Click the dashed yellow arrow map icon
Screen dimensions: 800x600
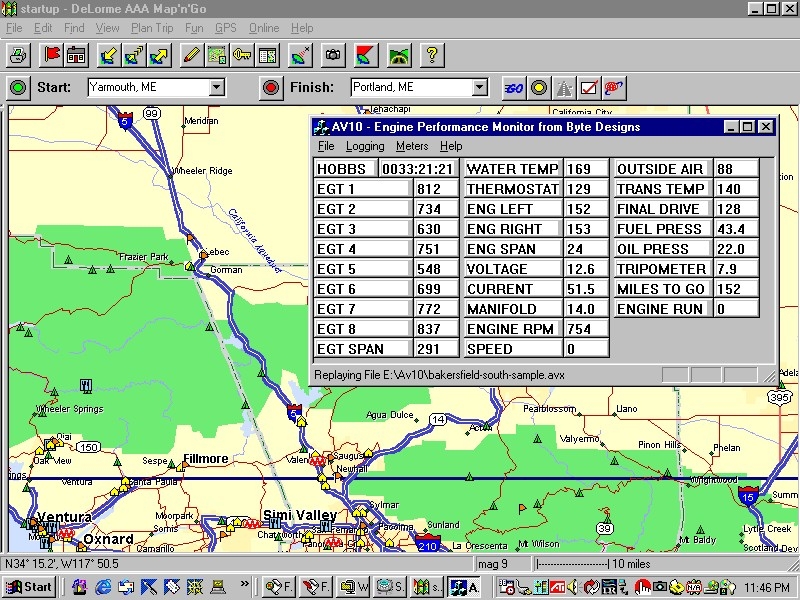(x=134, y=55)
